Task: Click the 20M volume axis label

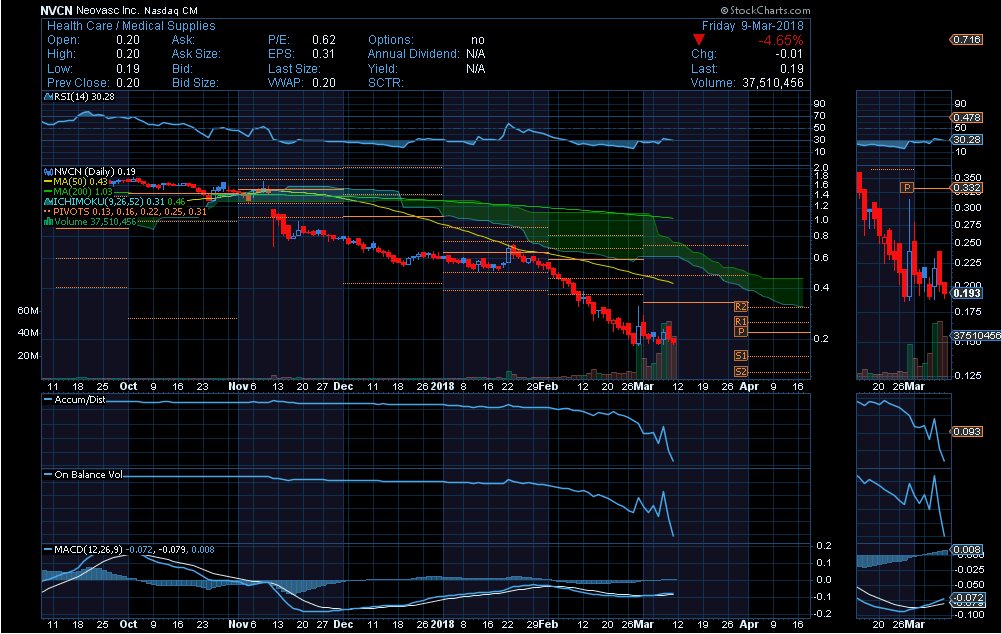Action: pyautogui.click(x=28, y=356)
